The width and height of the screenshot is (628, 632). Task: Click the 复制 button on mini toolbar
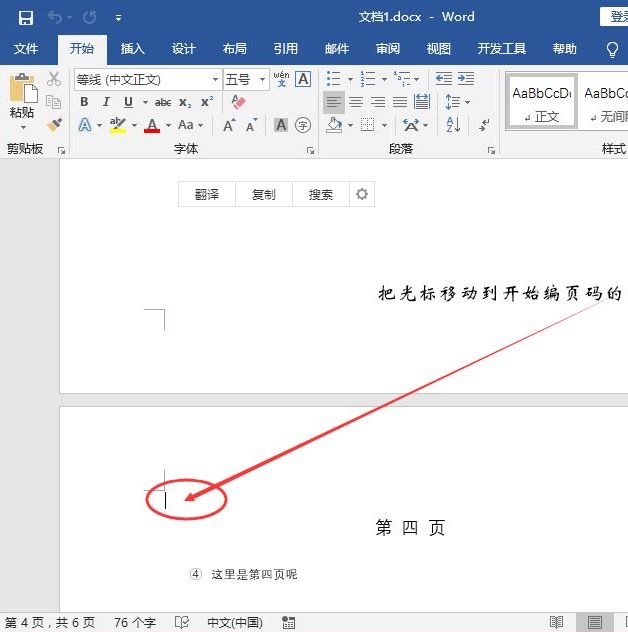click(264, 195)
